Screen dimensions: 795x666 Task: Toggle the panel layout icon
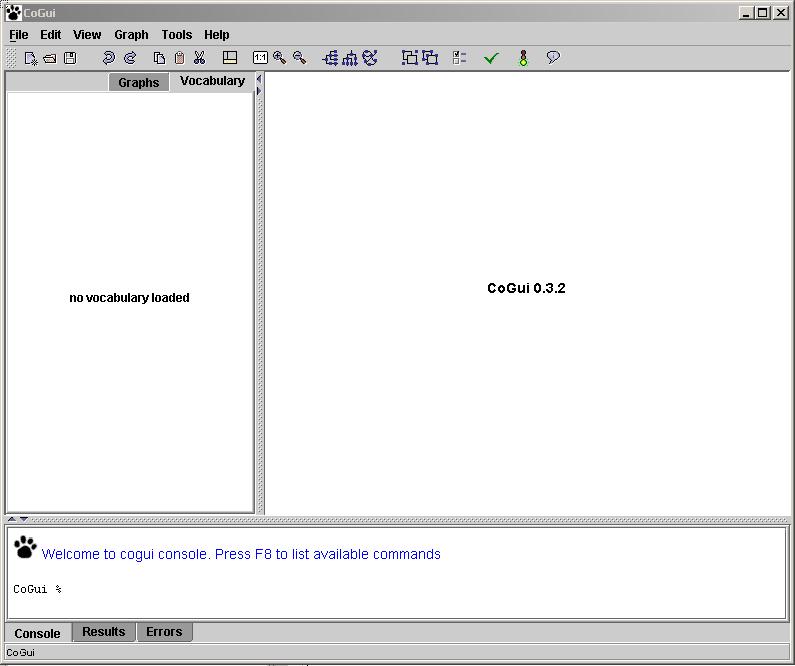coord(230,58)
